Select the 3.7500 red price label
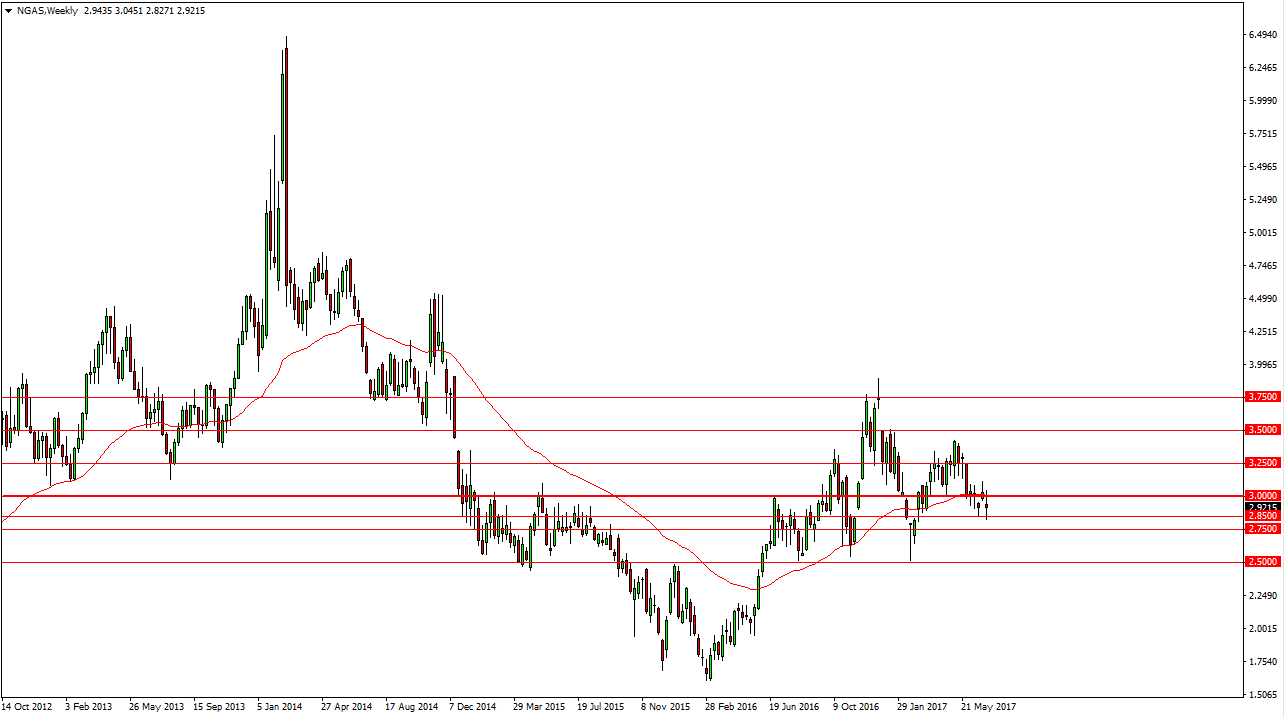Screen dimensions: 1285x718 1263,397
